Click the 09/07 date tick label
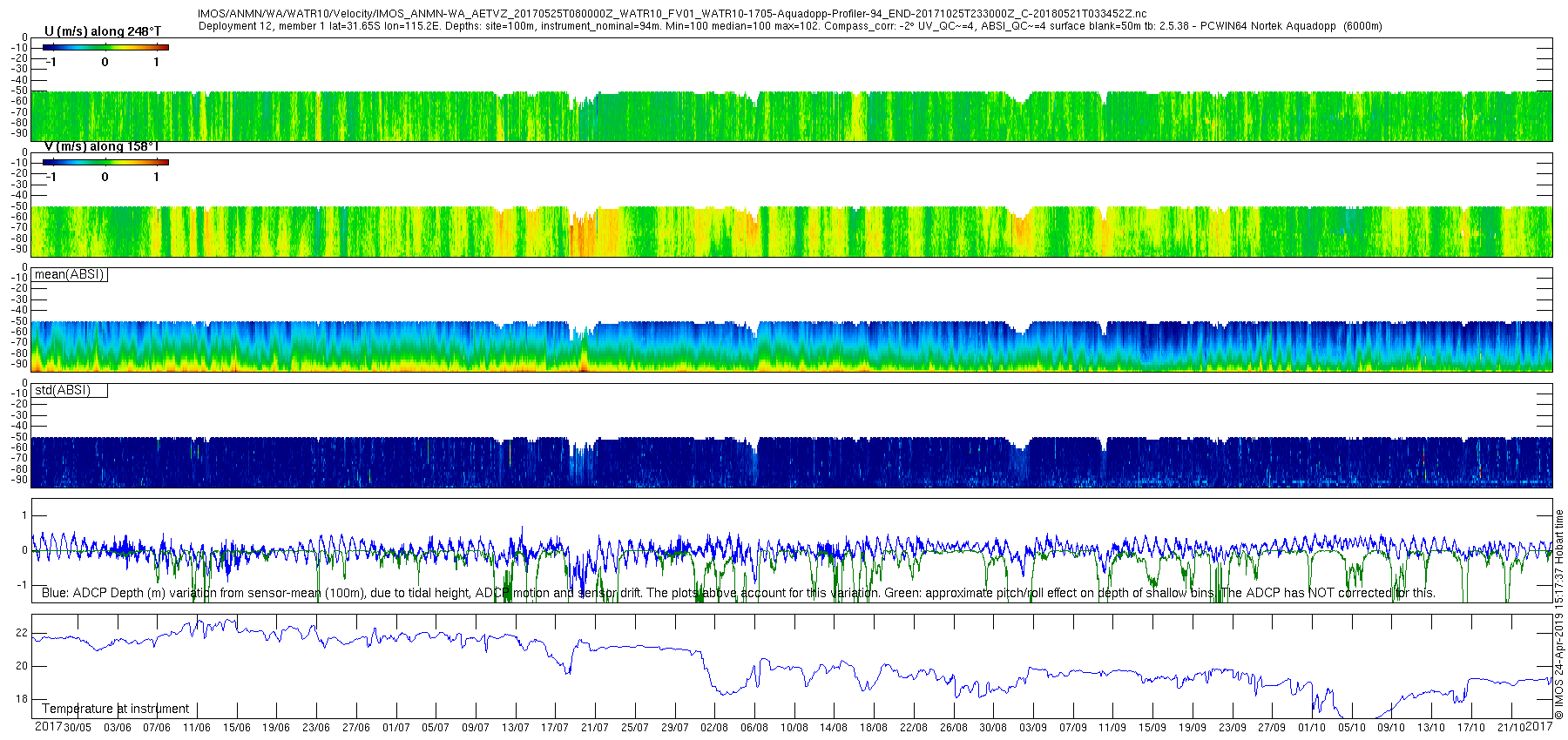The height and width of the screenshot is (740, 1568). coord(476,728)
